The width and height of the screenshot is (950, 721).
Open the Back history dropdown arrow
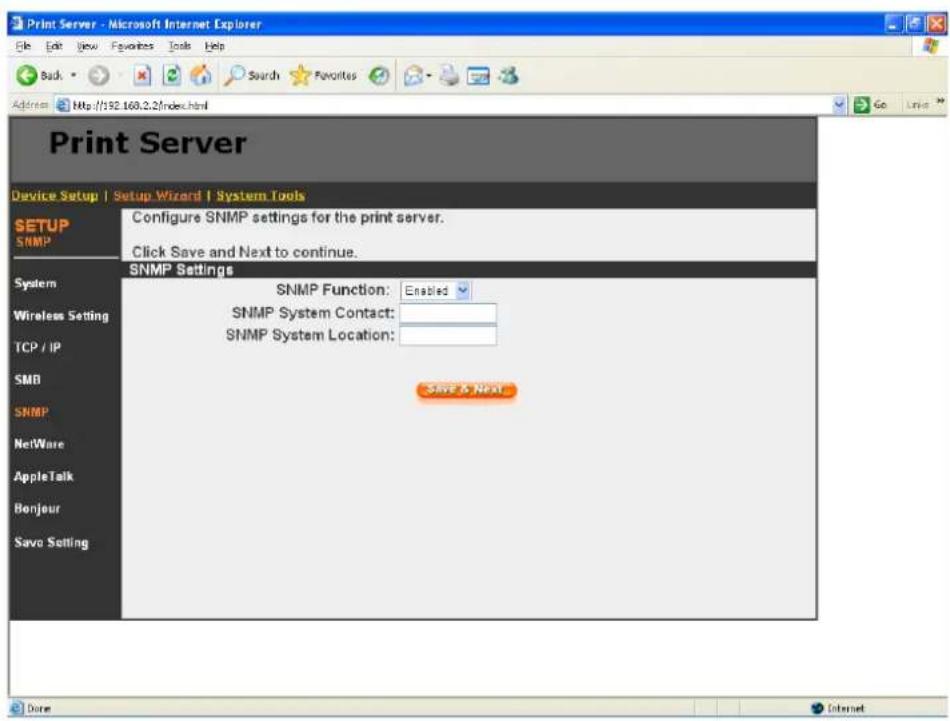tap(74, 76)
